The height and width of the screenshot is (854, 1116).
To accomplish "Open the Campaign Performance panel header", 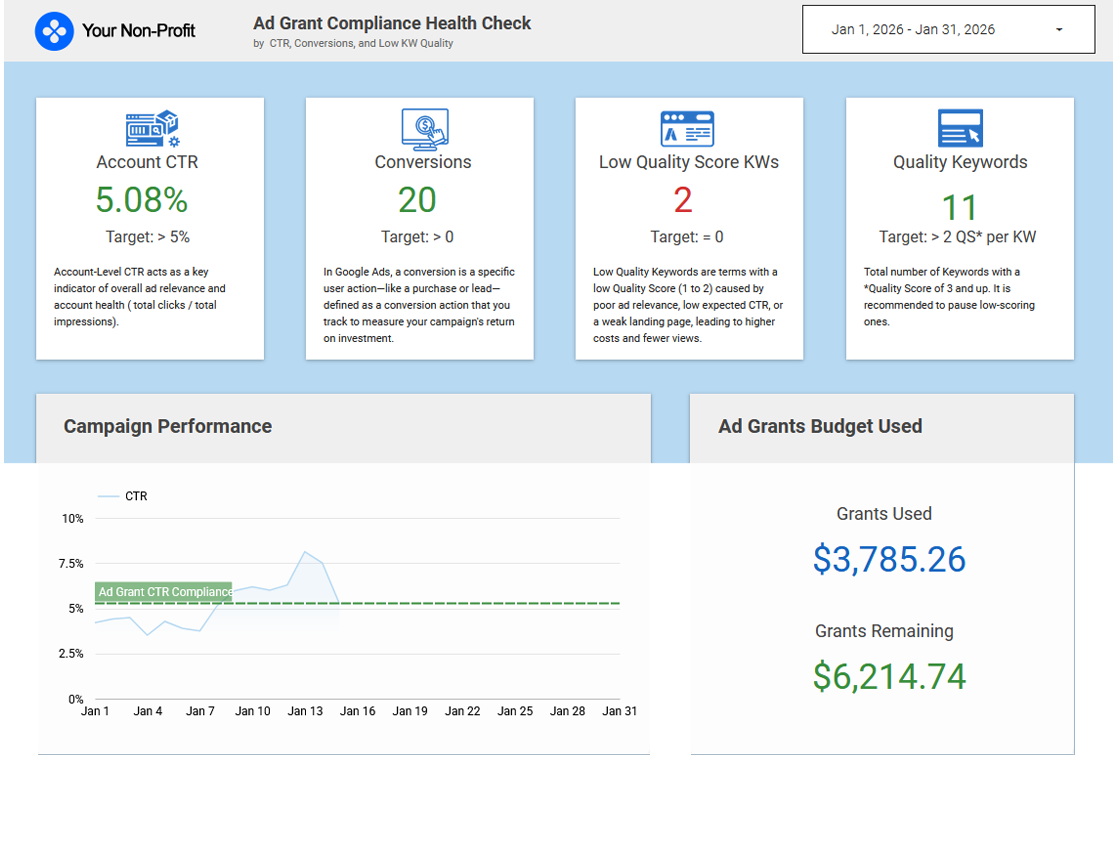I will (168, 427).
